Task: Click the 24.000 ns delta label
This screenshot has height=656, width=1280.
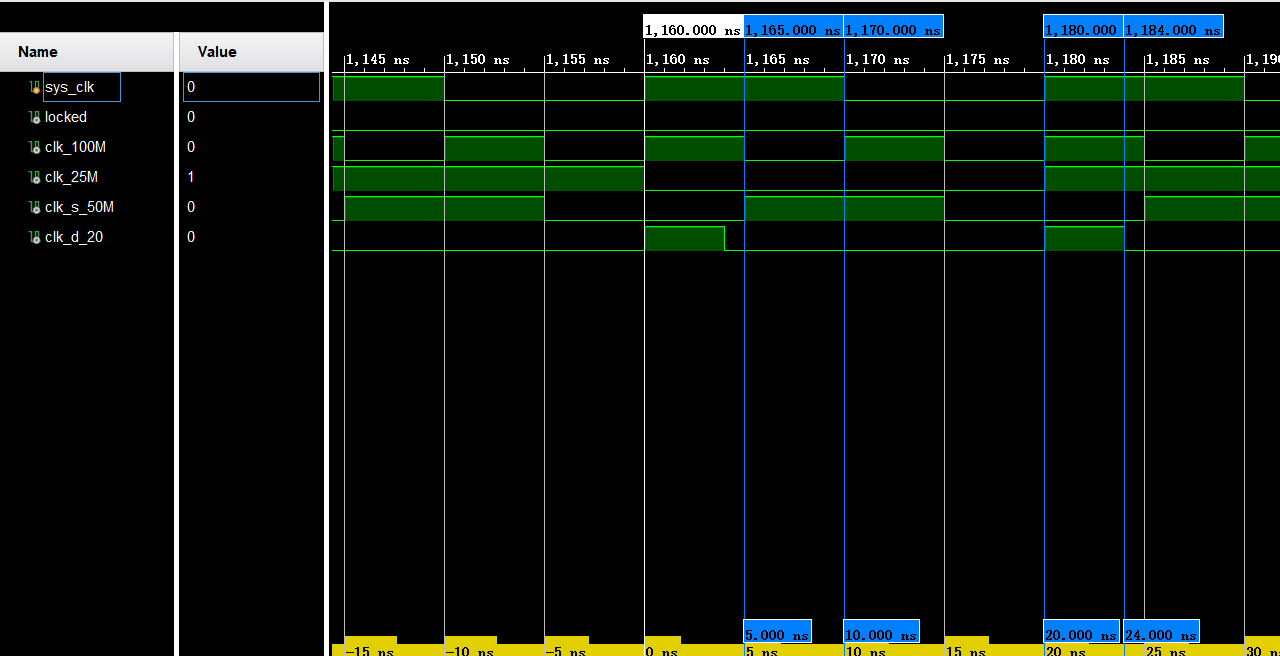Action: point(1161,634)
